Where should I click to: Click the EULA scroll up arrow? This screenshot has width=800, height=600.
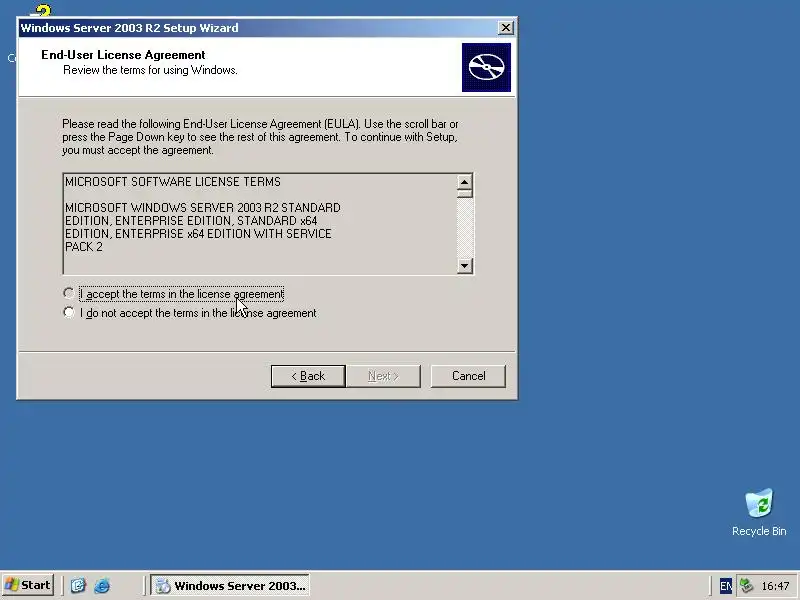(464, 182)
